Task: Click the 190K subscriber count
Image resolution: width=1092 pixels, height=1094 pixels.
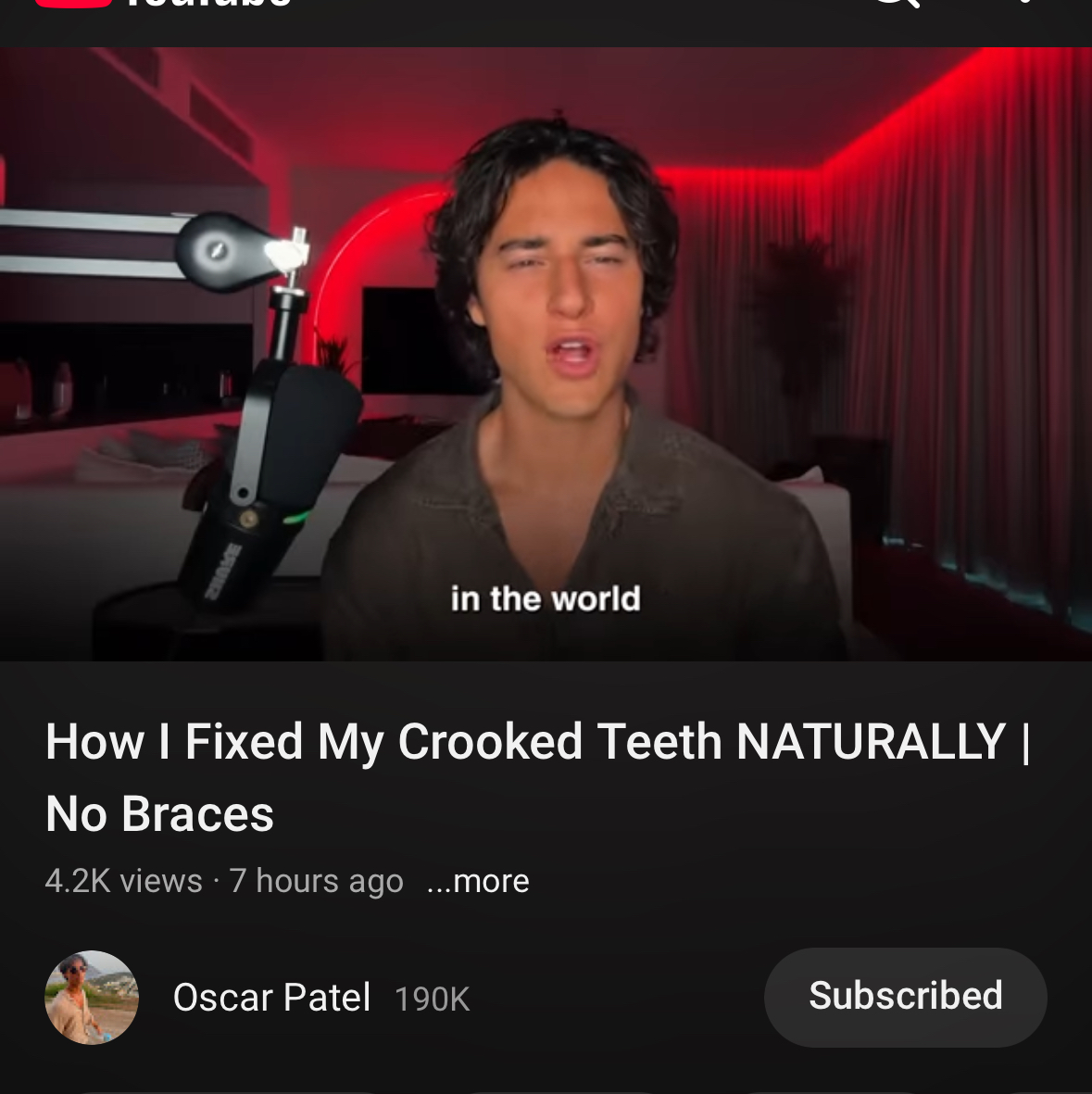Action: tap(432, 999)
